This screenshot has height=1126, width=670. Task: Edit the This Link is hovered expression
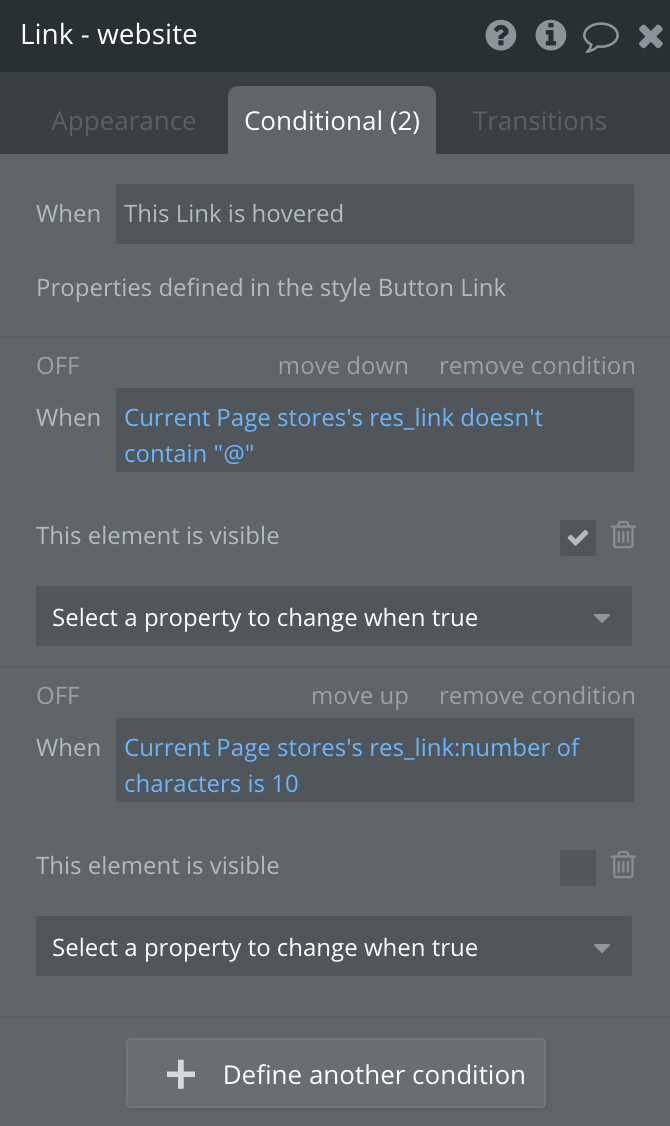point(374,213)
